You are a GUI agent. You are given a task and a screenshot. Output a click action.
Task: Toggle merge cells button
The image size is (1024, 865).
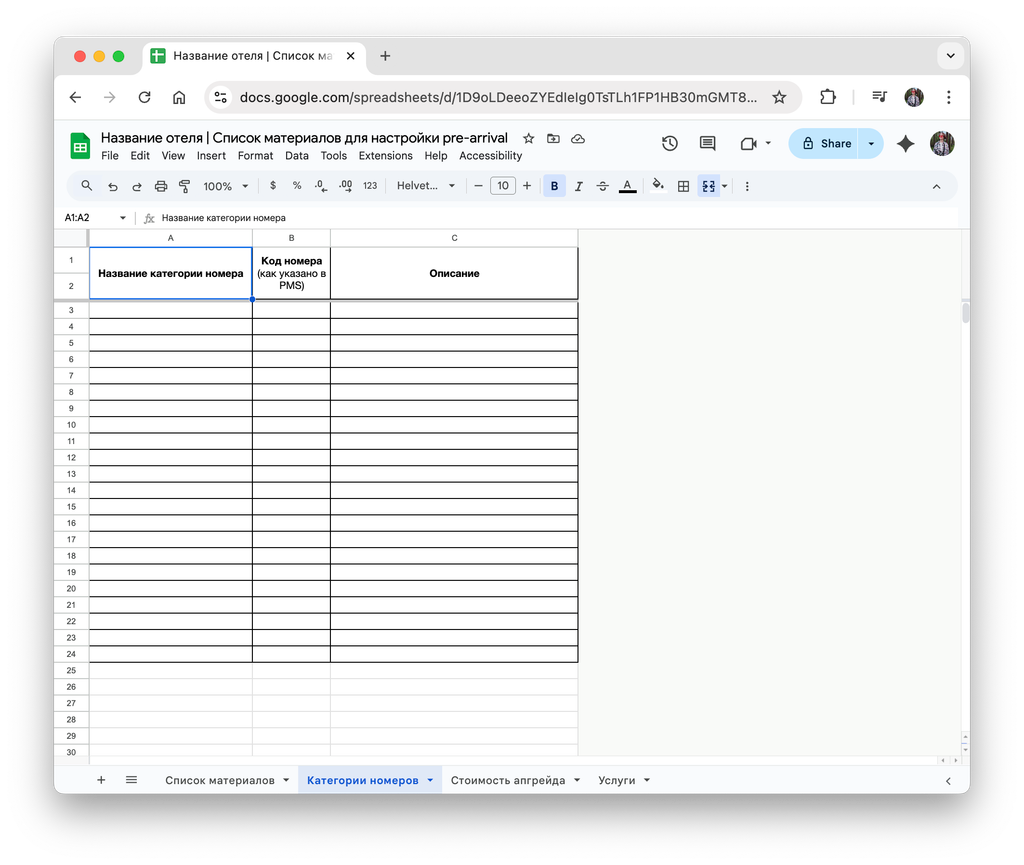pyautogui.click(x=709, y=187)
